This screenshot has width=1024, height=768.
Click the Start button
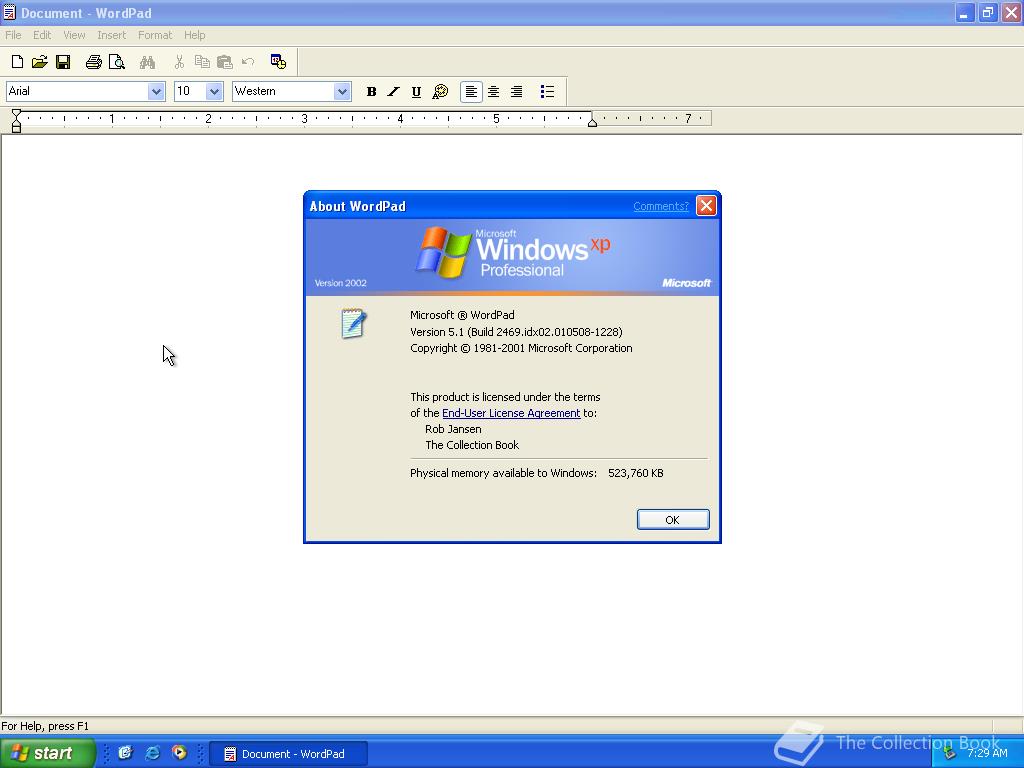[47, 753]
